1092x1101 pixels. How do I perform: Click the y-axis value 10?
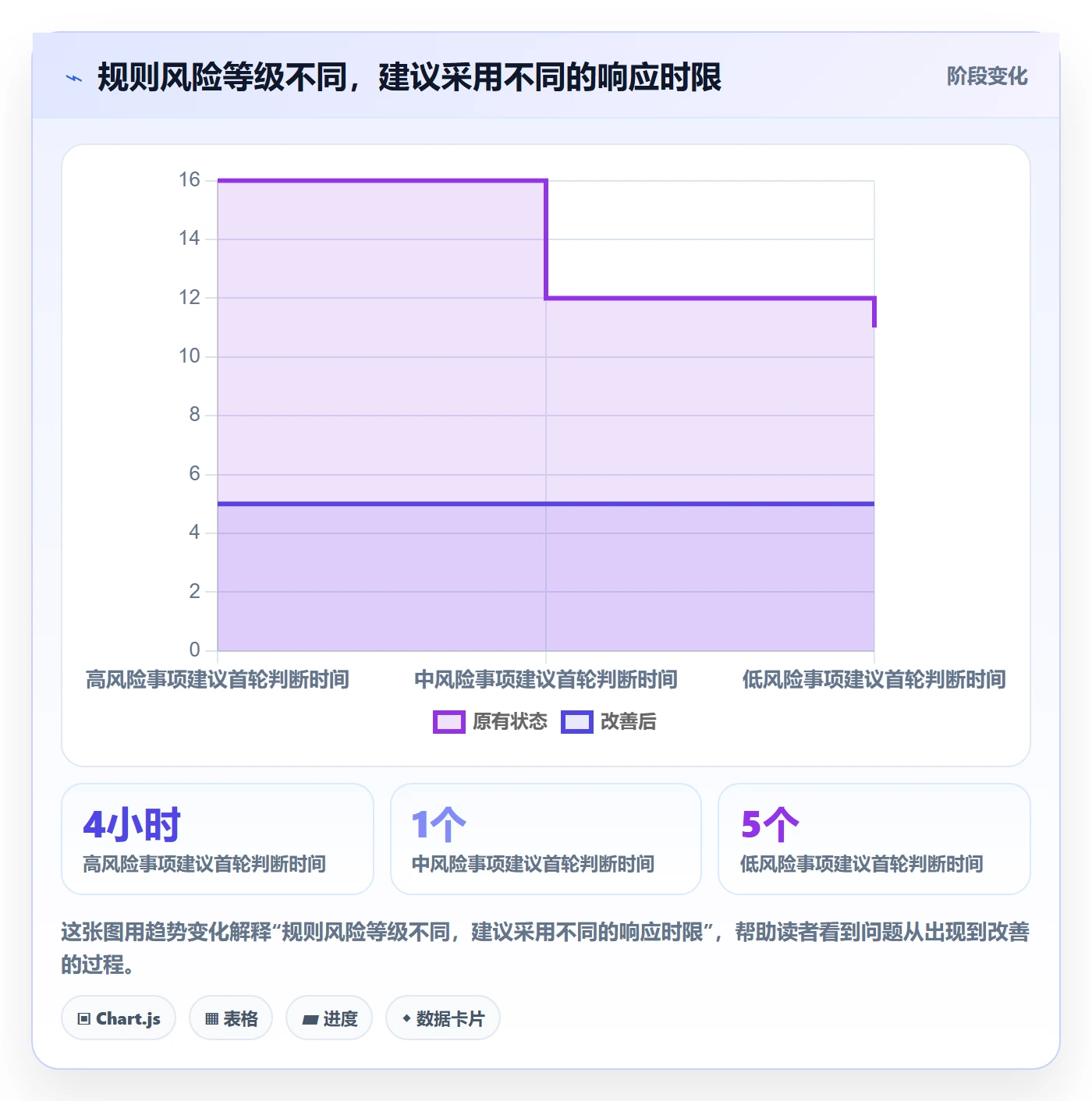[x=190, y=356]
